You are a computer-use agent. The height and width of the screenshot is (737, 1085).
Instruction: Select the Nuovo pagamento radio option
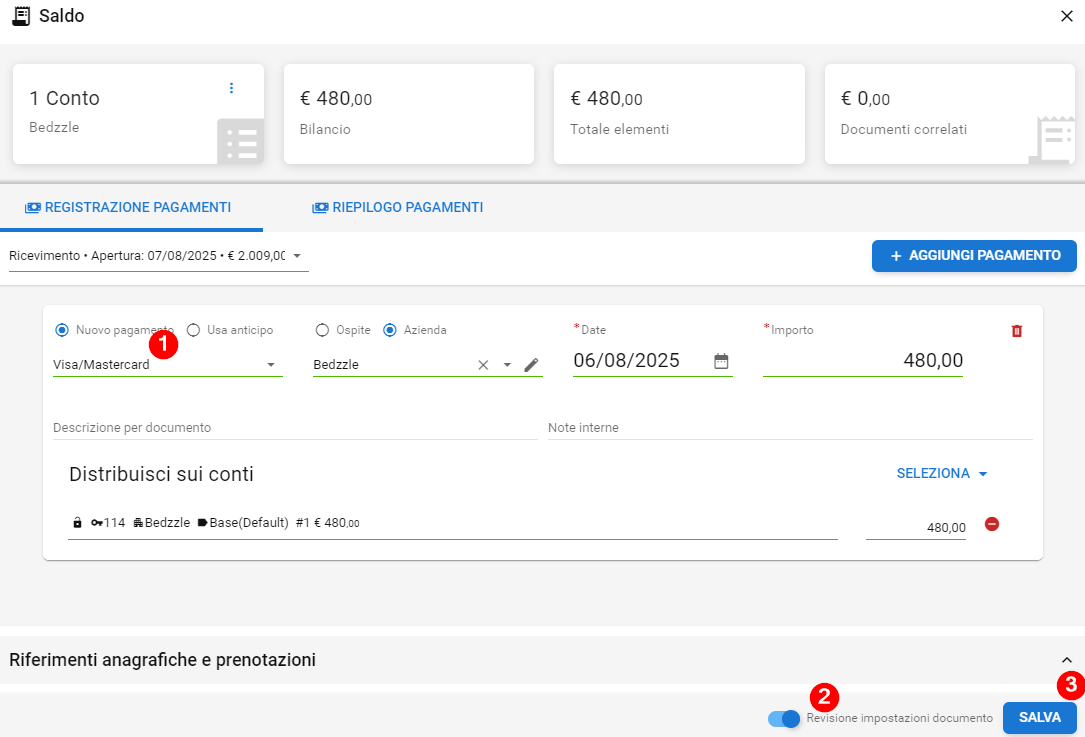pos(62,330)
